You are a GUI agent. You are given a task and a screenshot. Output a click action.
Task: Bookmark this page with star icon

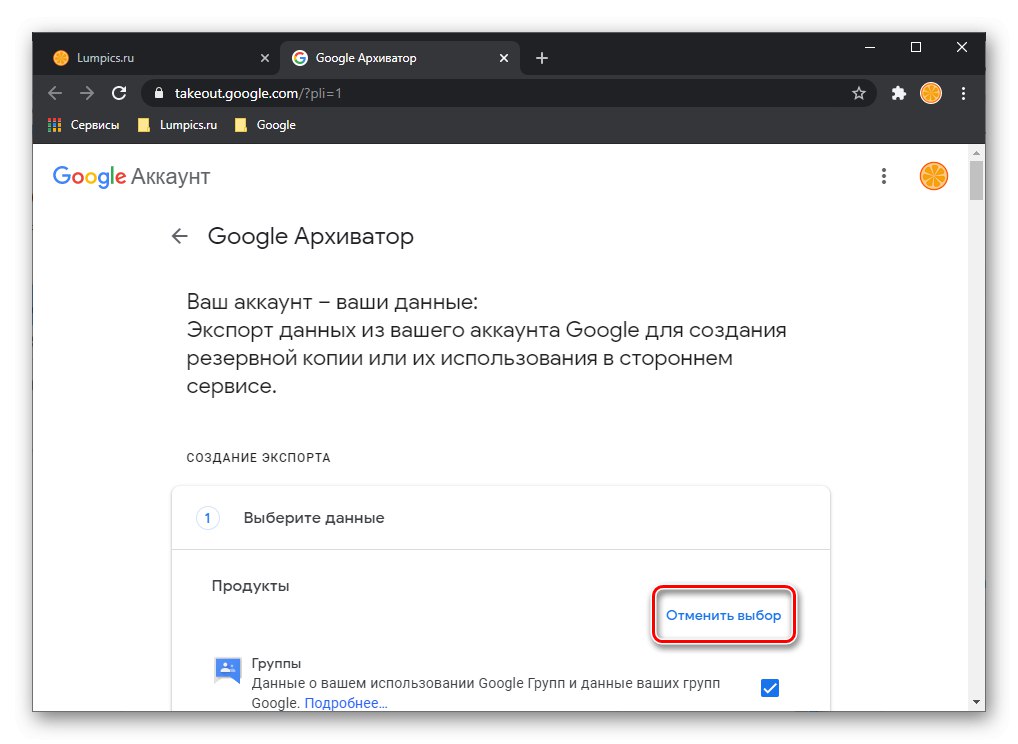(x=858, y=93)
